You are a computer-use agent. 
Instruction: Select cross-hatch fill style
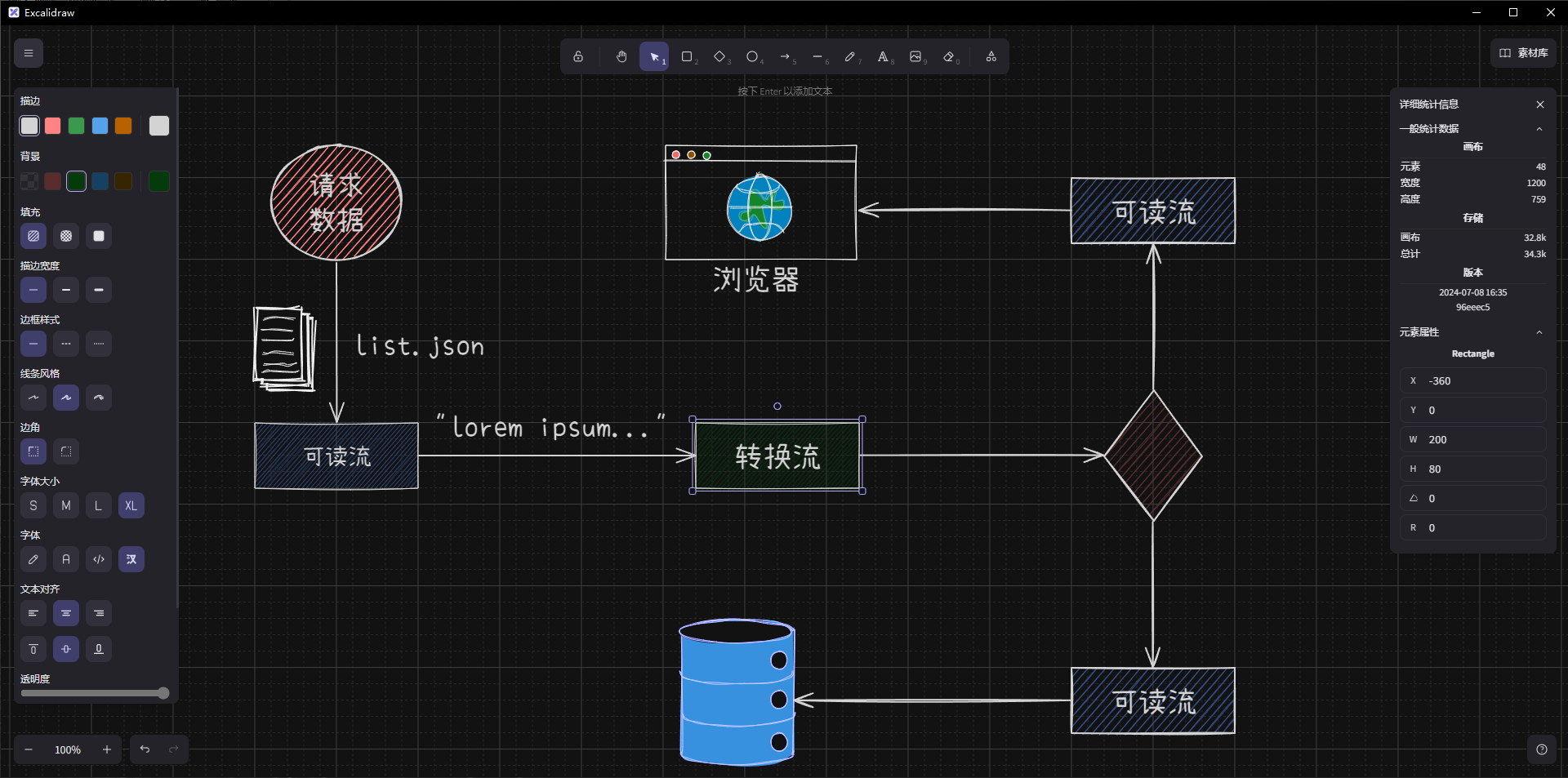[66, 236]
